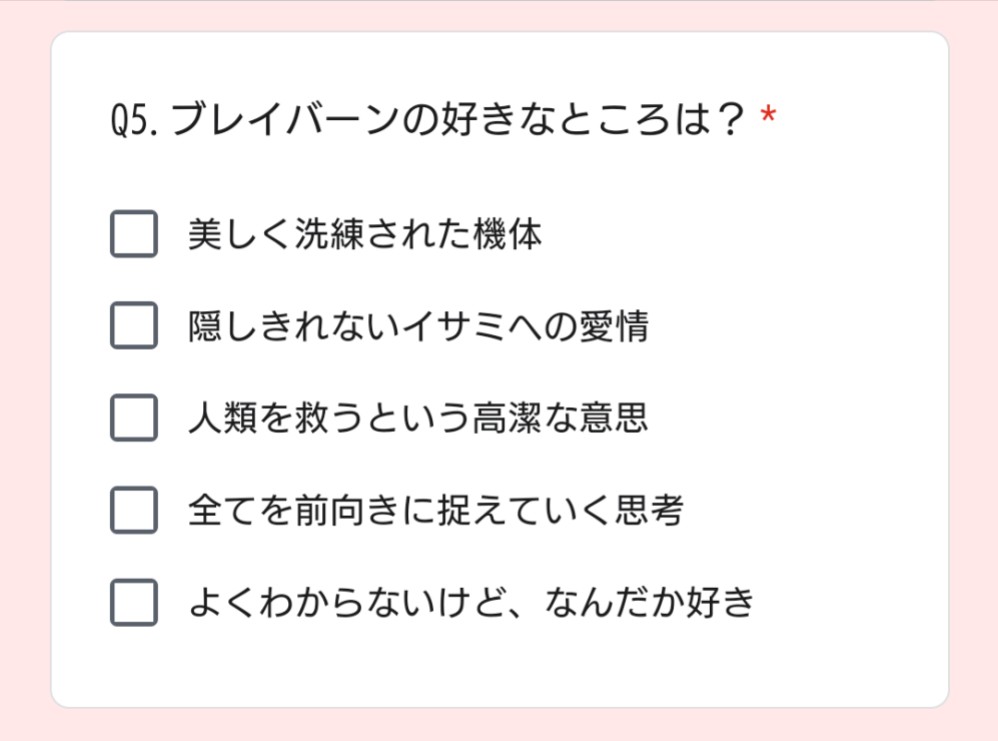Click the word 高潔 in the third option

(505, 418)
